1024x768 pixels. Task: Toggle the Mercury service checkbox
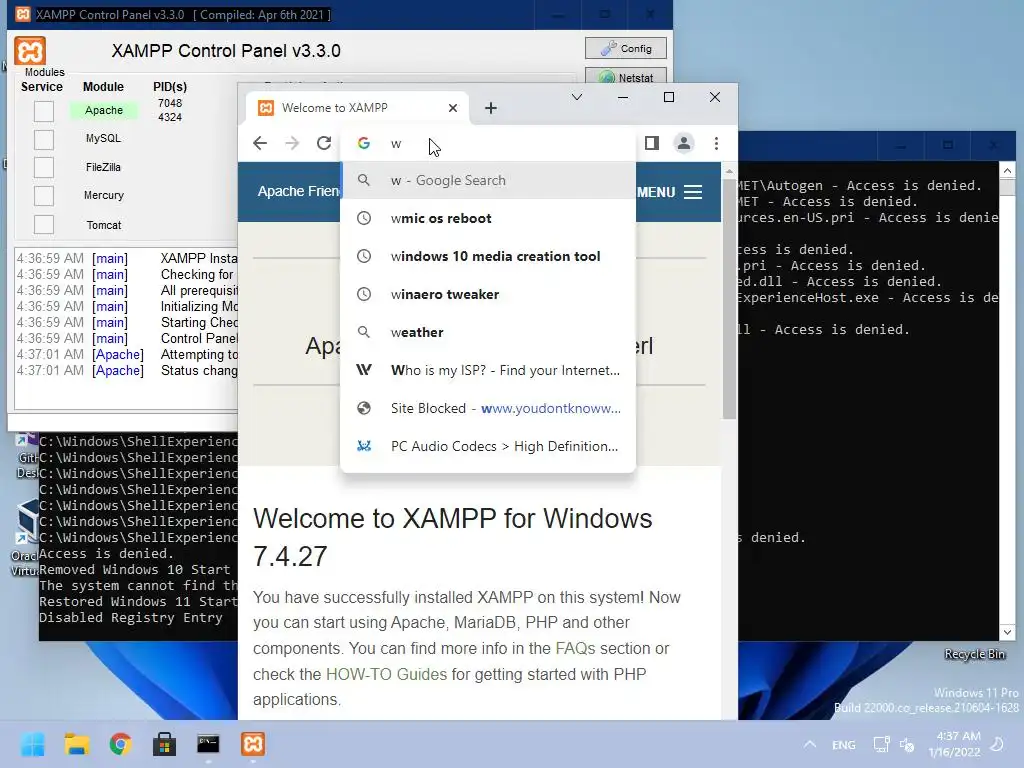point(44,196)
